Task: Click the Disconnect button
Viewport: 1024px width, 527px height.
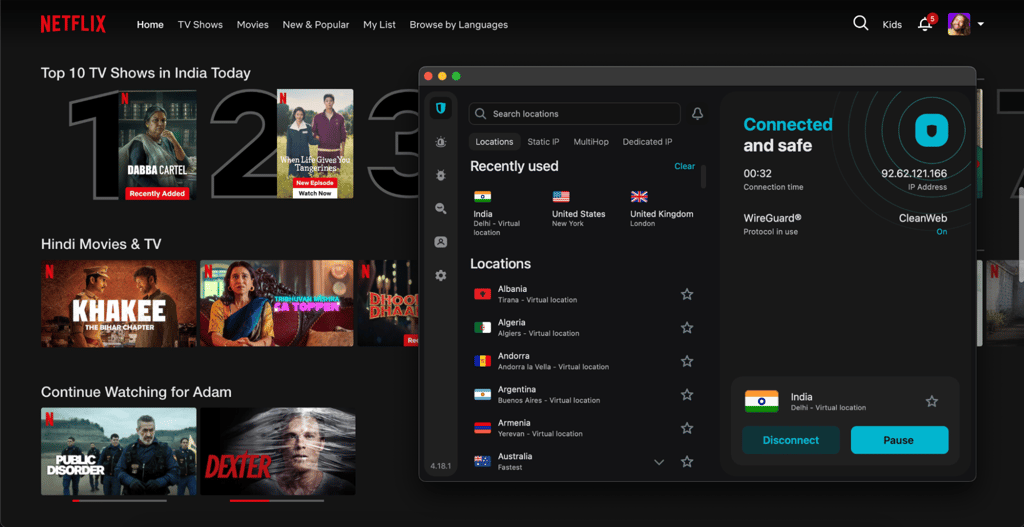Action: 791,440
